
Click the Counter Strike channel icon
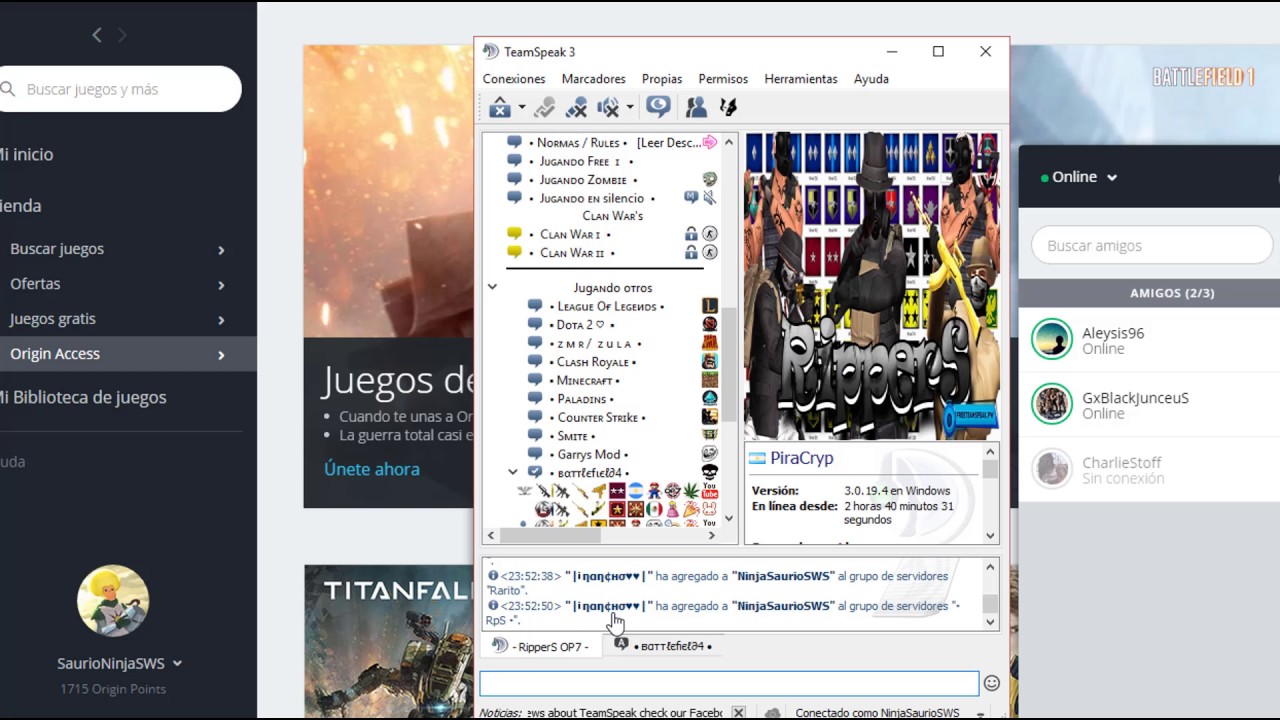point(709,417)
